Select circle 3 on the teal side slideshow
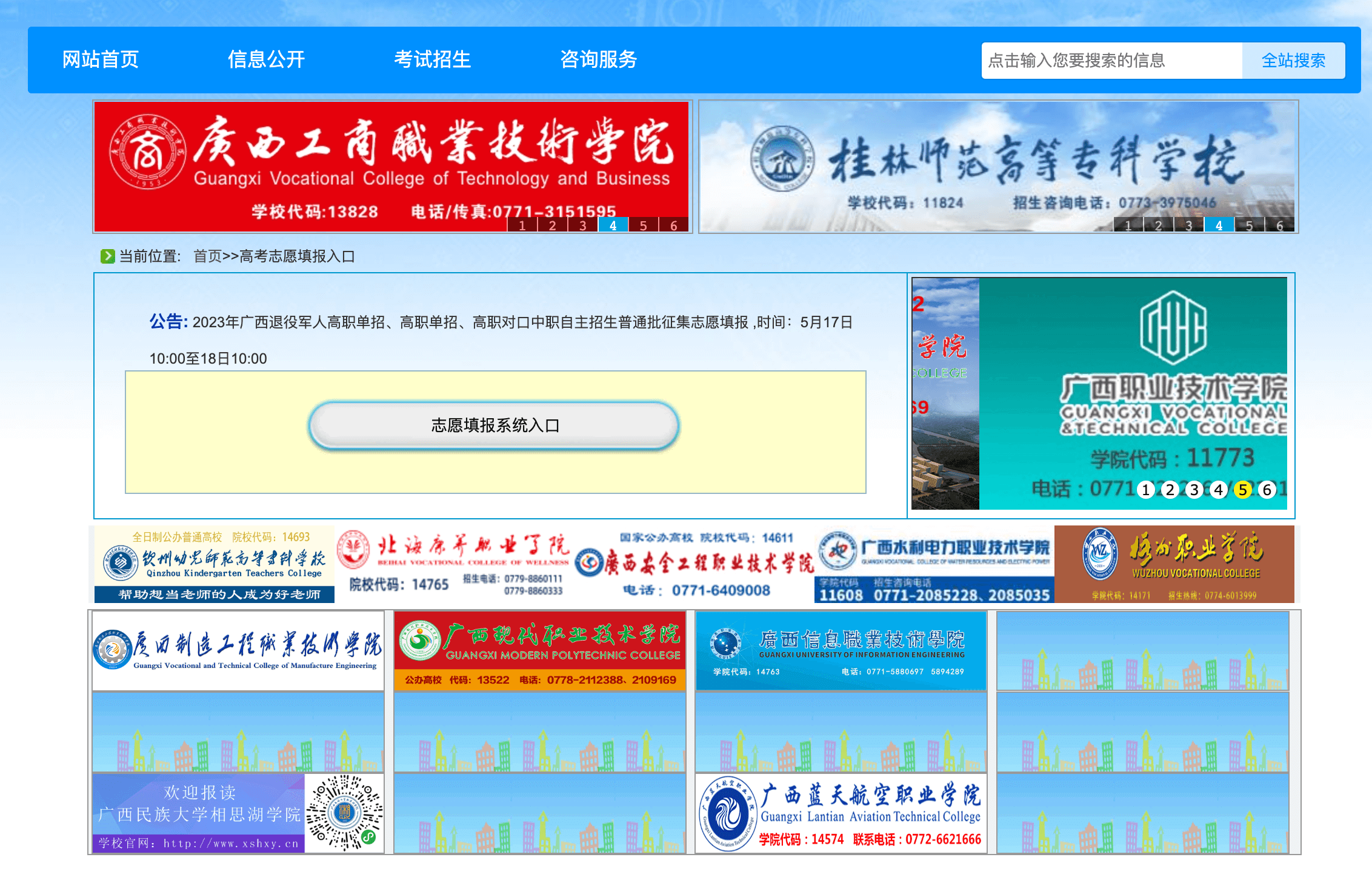The height and width of the screenshot is (880, 1372). (1194, 490)
